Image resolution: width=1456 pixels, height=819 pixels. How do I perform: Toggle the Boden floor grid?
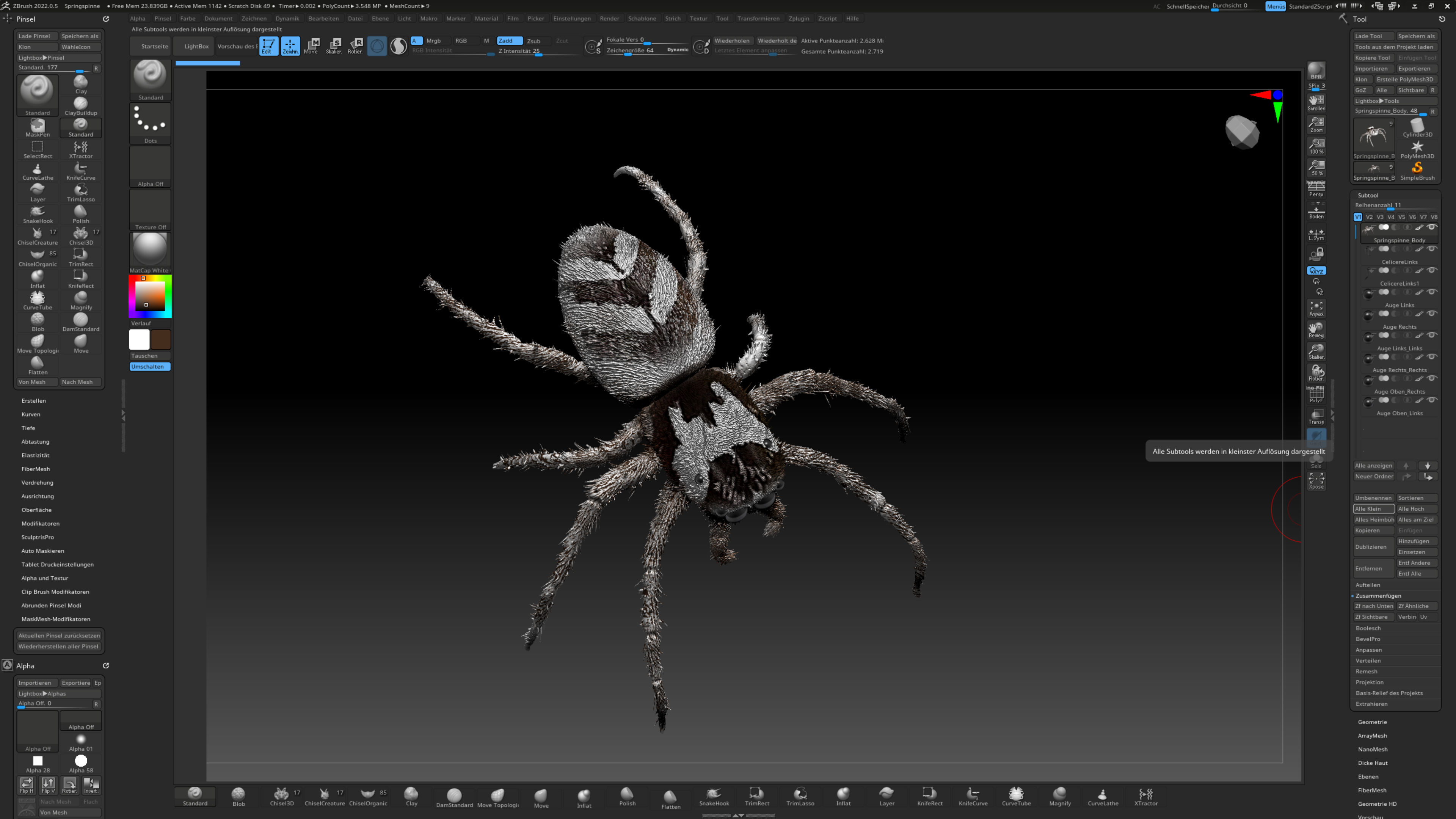pos(1316,211)
